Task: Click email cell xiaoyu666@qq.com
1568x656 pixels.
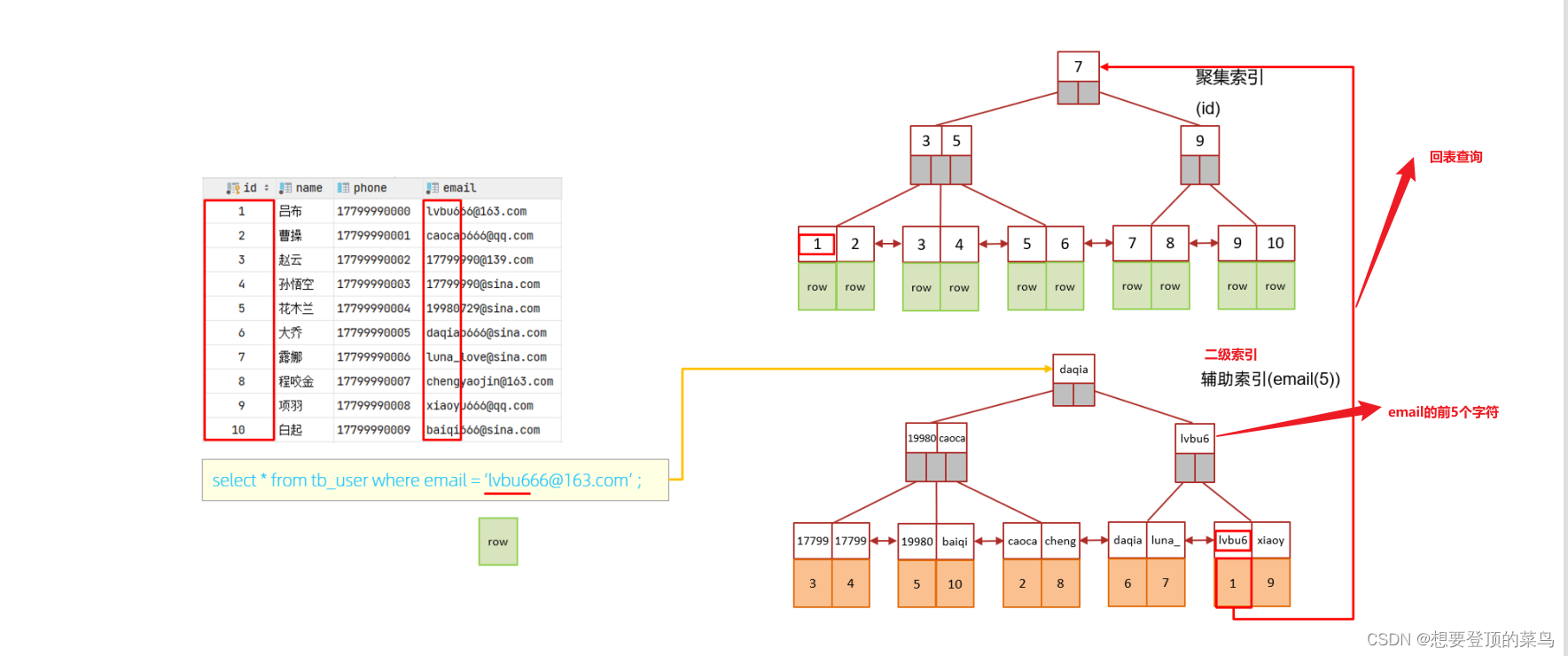Action: [480, 406]
